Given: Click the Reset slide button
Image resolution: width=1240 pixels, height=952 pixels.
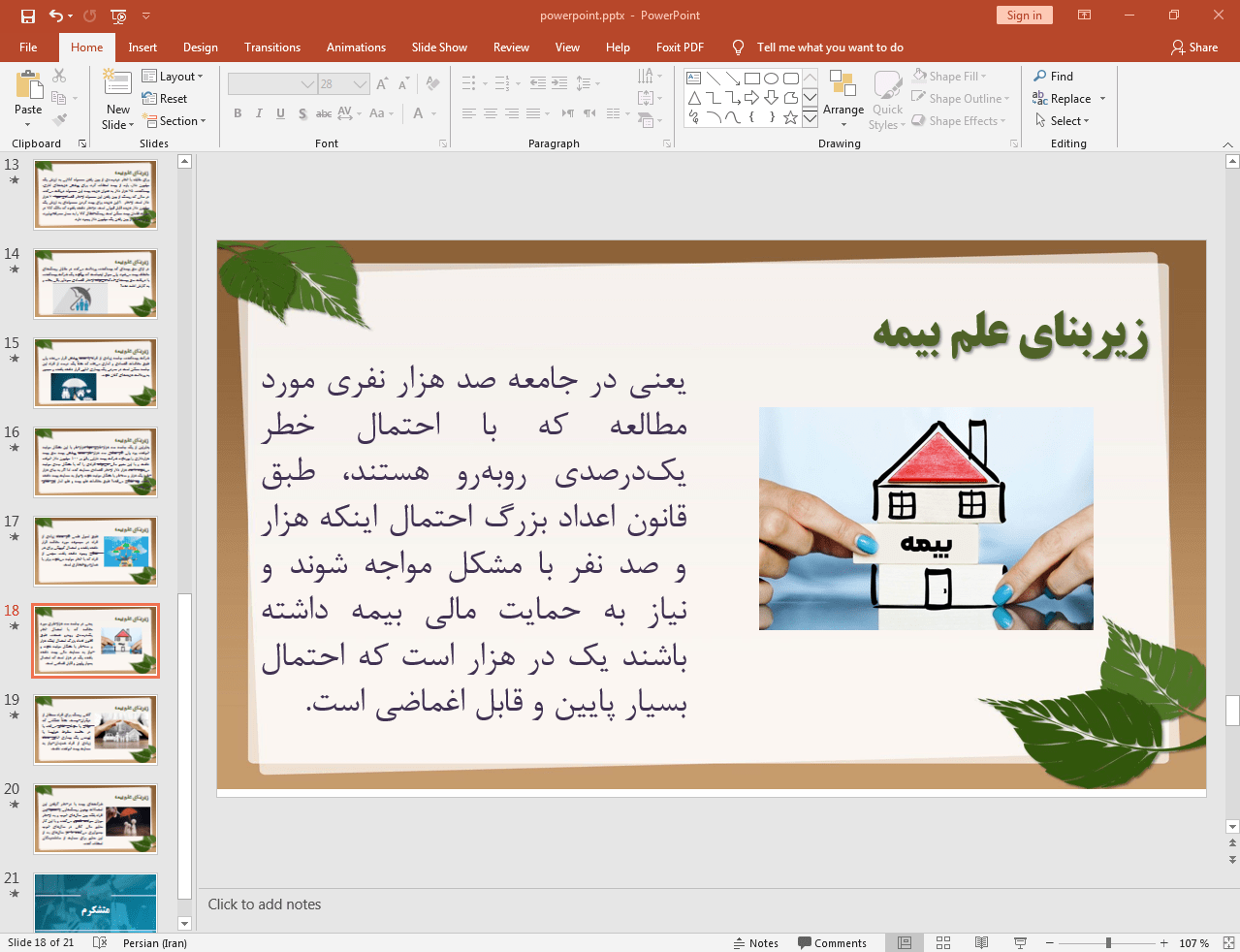Looking at the screenshot, I should point(165,98).
